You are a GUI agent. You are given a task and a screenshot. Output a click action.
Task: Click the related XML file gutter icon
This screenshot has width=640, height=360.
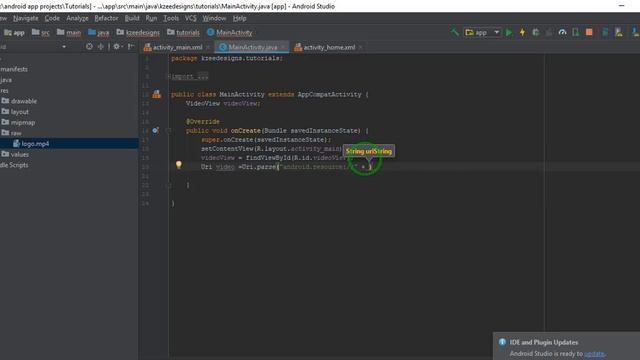[156, 94]
